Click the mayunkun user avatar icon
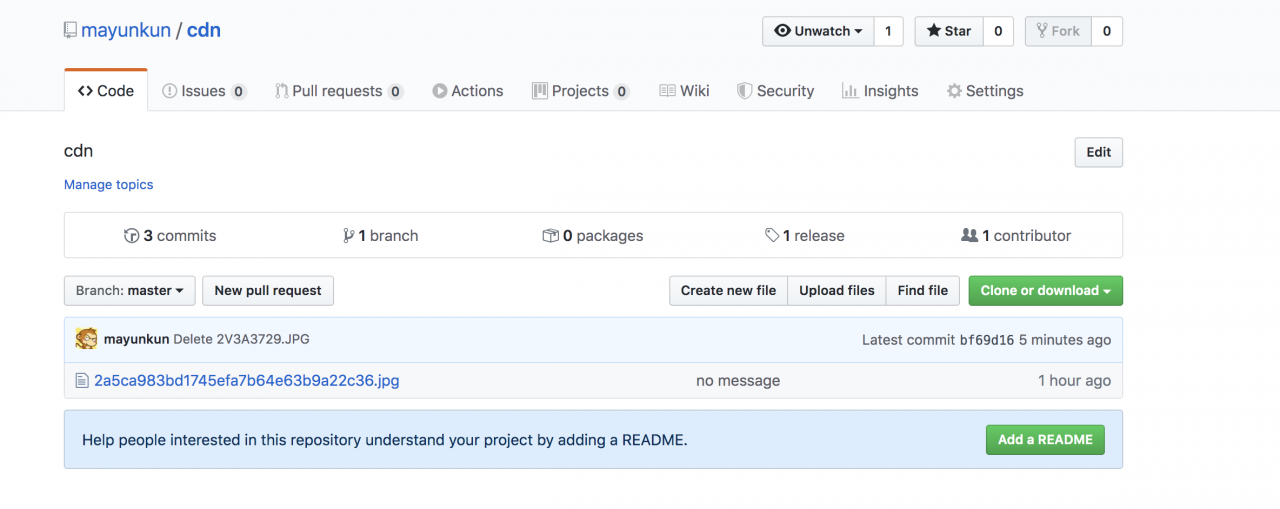Image resolution: width=1280 pixels, height=509 pixels. click(x=86, y=339)
